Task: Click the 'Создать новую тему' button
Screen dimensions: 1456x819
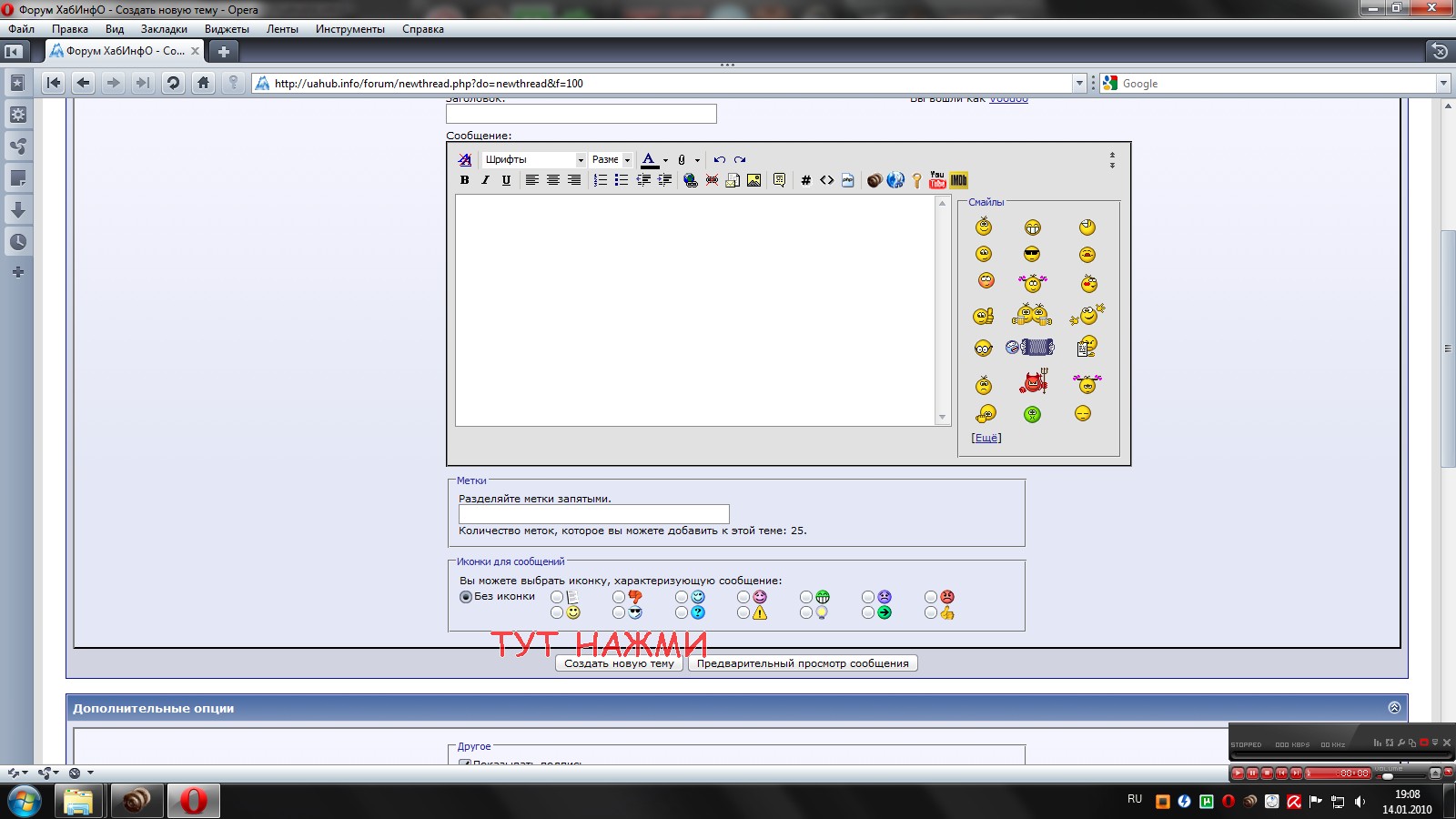Action: point(619,663)
